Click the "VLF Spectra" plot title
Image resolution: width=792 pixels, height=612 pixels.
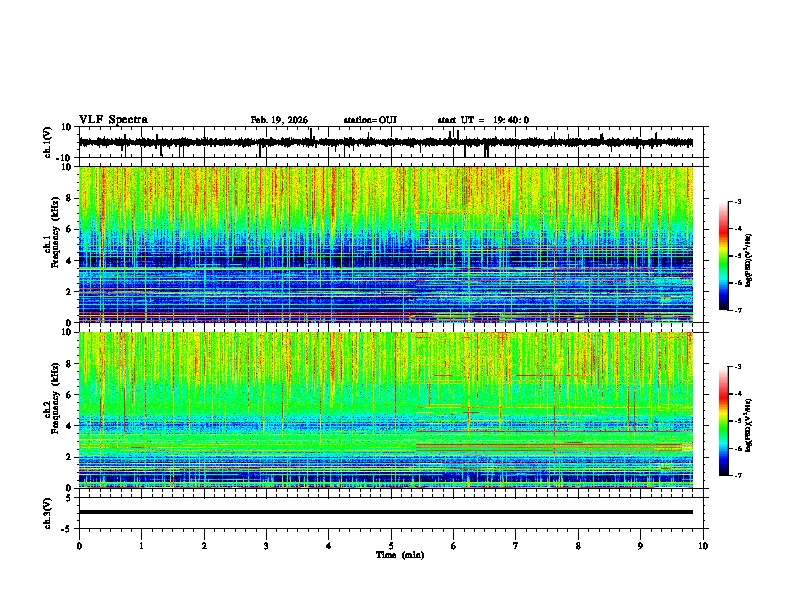(x=113, y=120)
